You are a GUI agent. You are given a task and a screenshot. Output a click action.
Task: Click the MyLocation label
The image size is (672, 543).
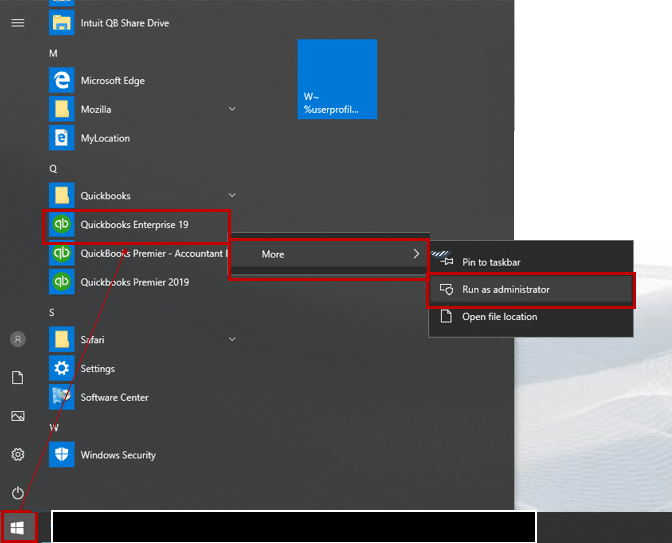coord(105,138)
